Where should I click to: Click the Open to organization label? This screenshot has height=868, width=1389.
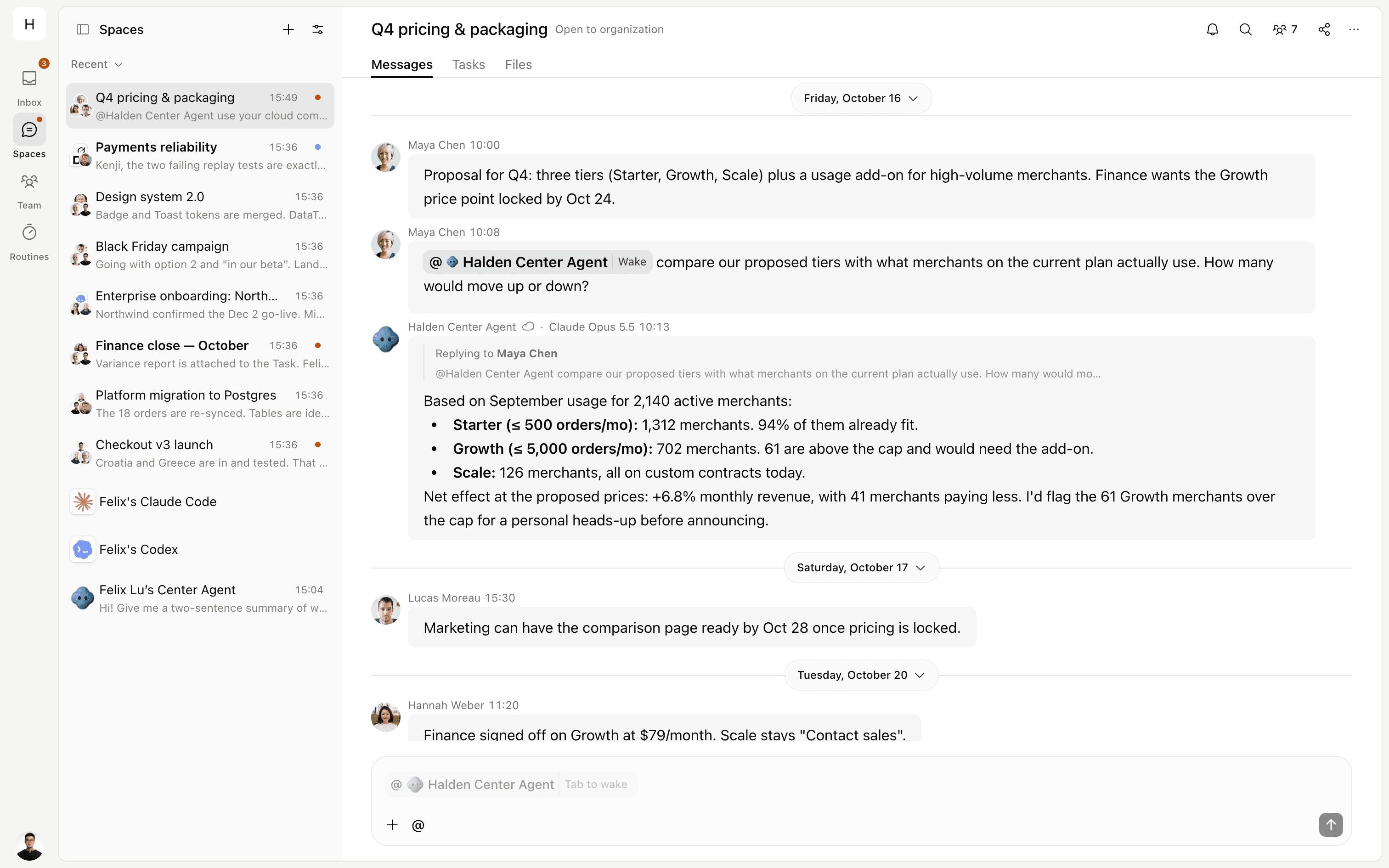609,29
